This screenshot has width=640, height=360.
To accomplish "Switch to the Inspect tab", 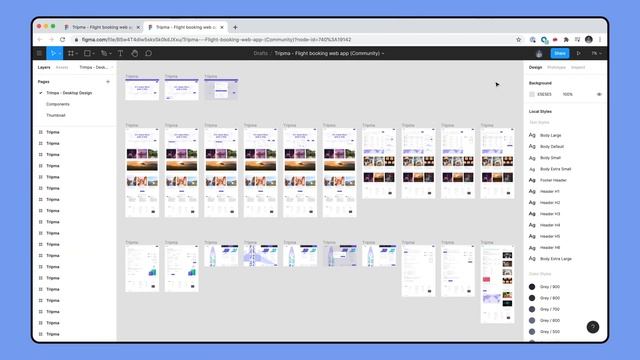I will (578, 67).
